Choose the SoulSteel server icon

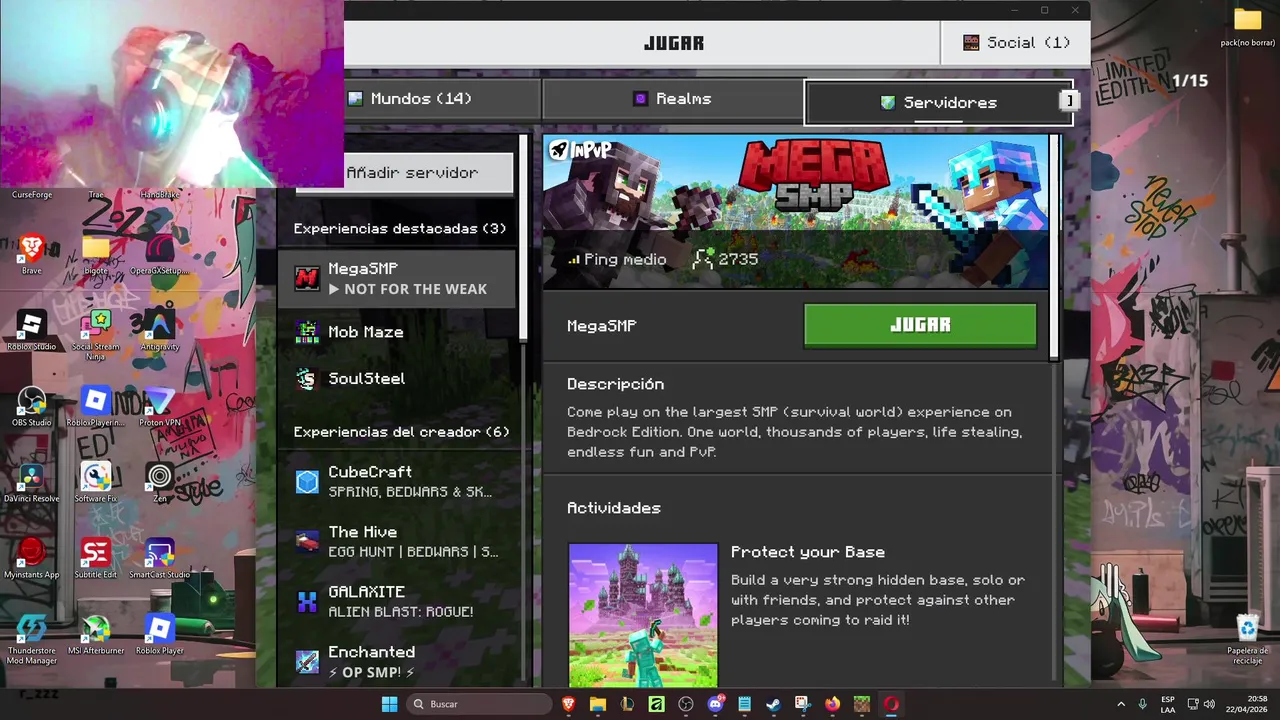click(x=307, y=379)
